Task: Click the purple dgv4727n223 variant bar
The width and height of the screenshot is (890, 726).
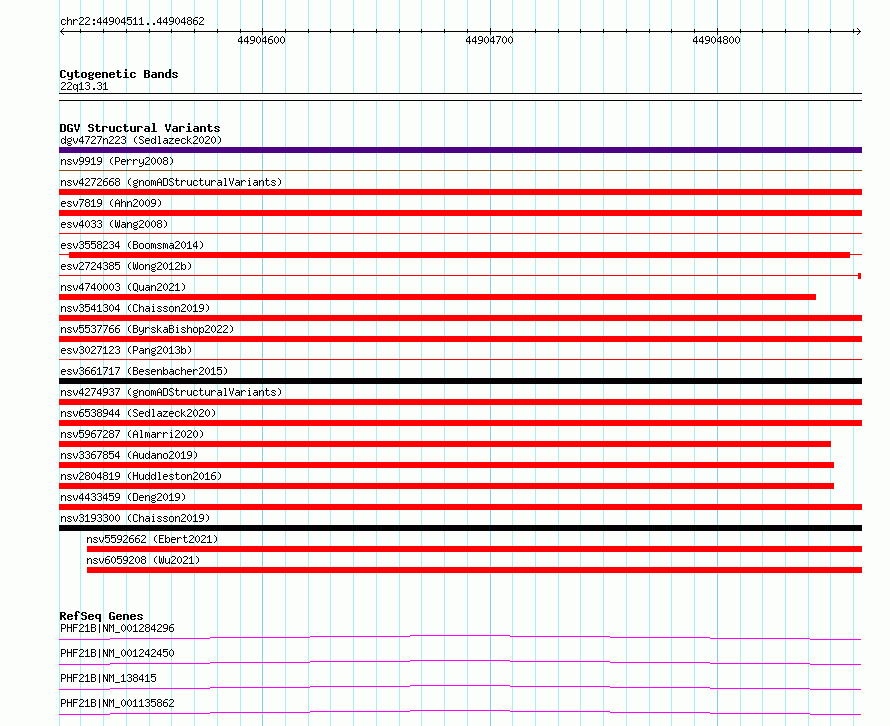Action: [x=460, y=150]
